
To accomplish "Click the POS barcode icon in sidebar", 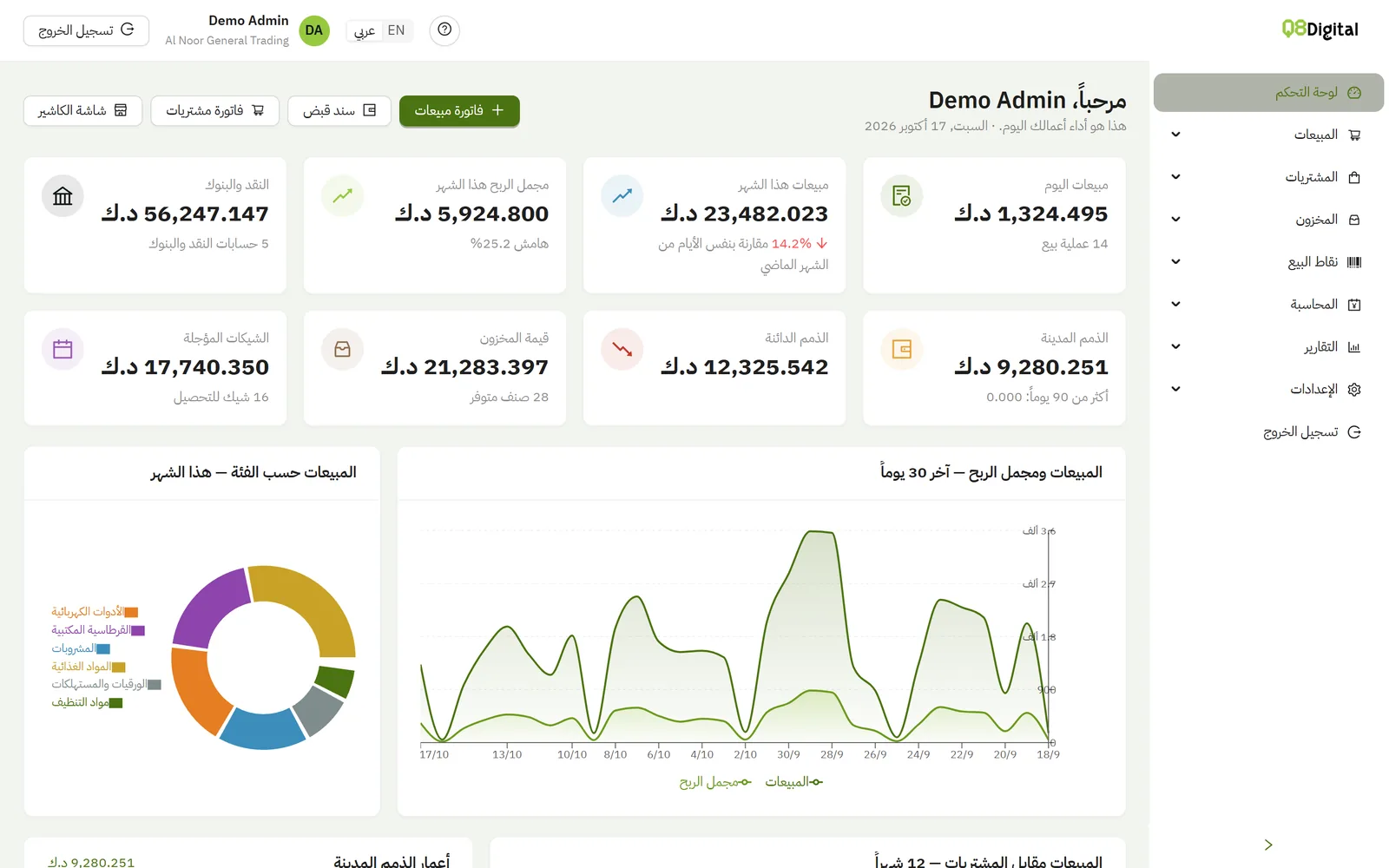I will click(x=1354, y=262).
